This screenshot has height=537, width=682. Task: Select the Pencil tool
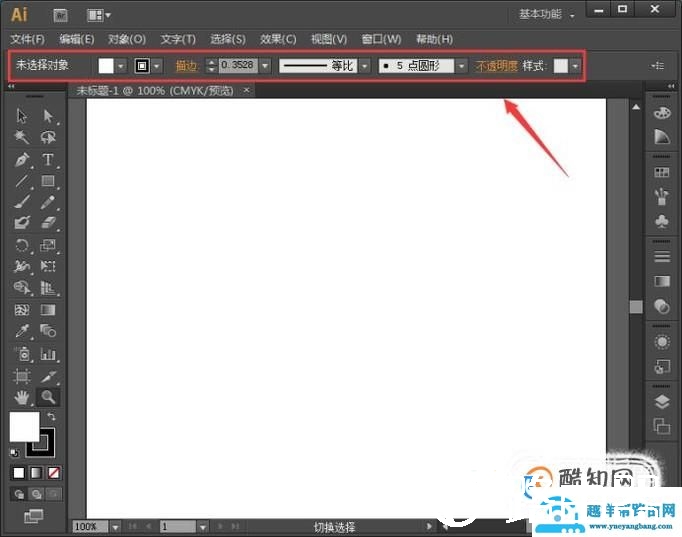[48, 202]
